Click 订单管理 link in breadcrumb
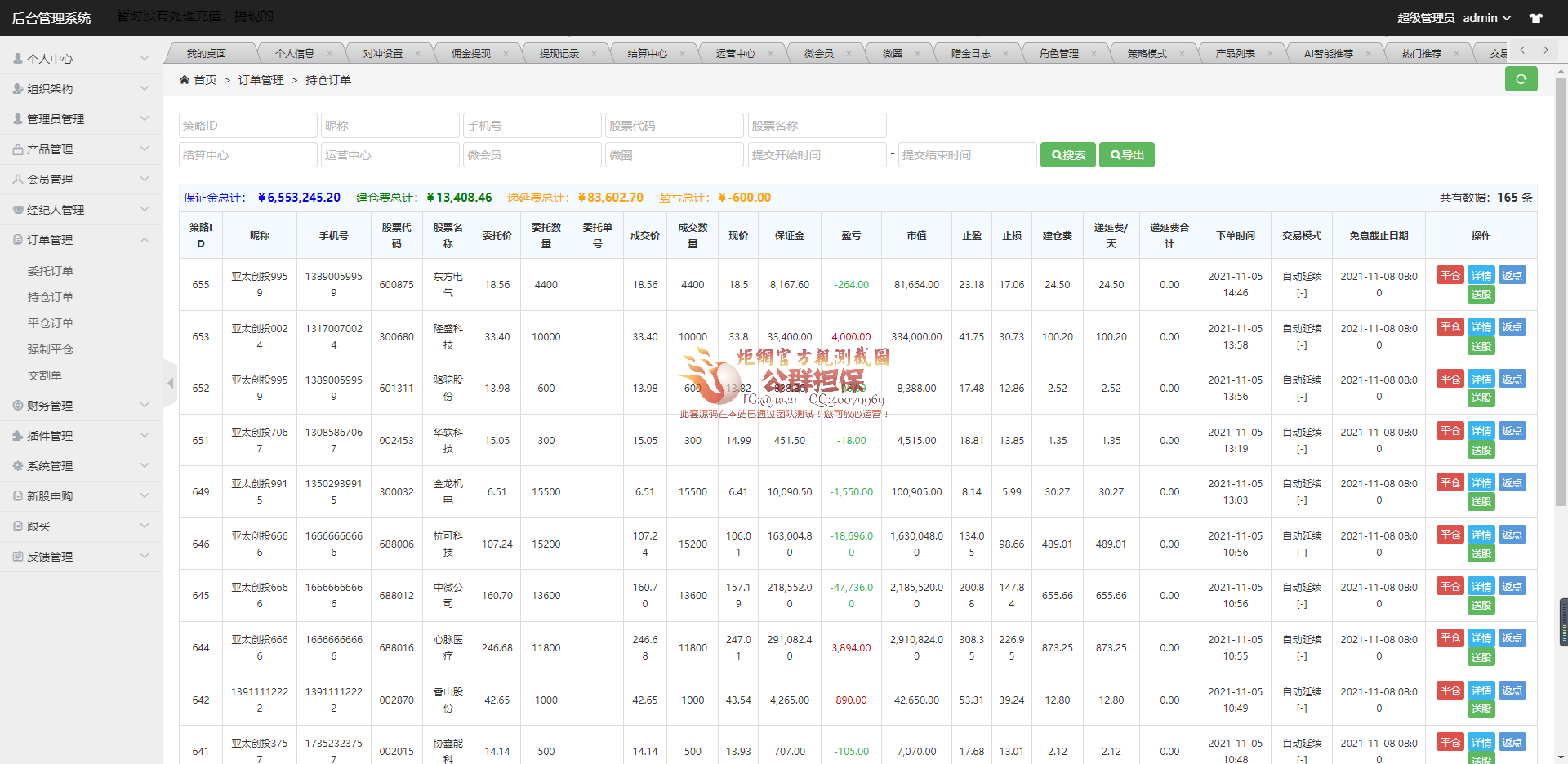This screenshot has height=764, width=1568. (261, 80)
